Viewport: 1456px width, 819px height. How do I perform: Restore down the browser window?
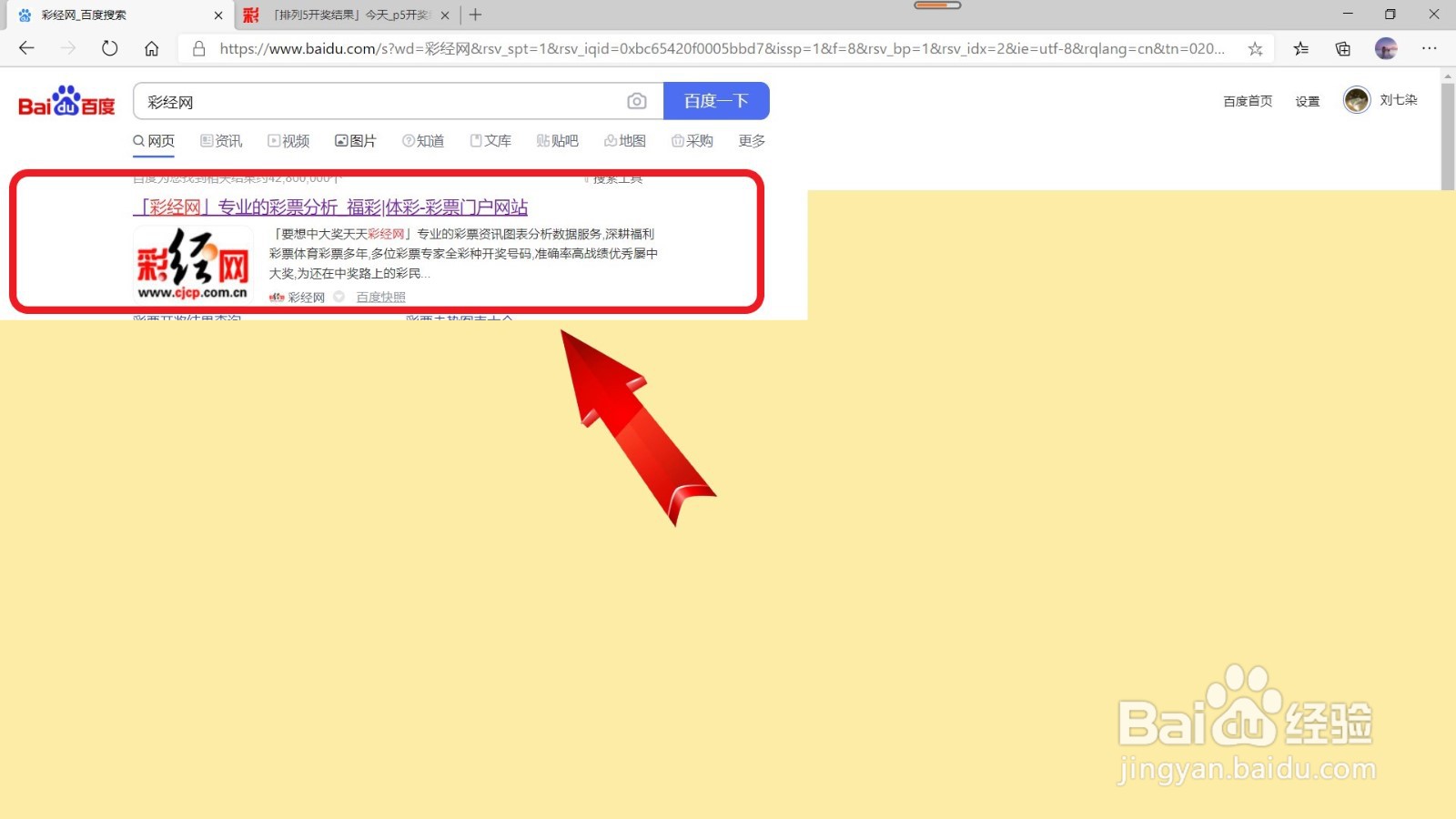(1390, 15)
